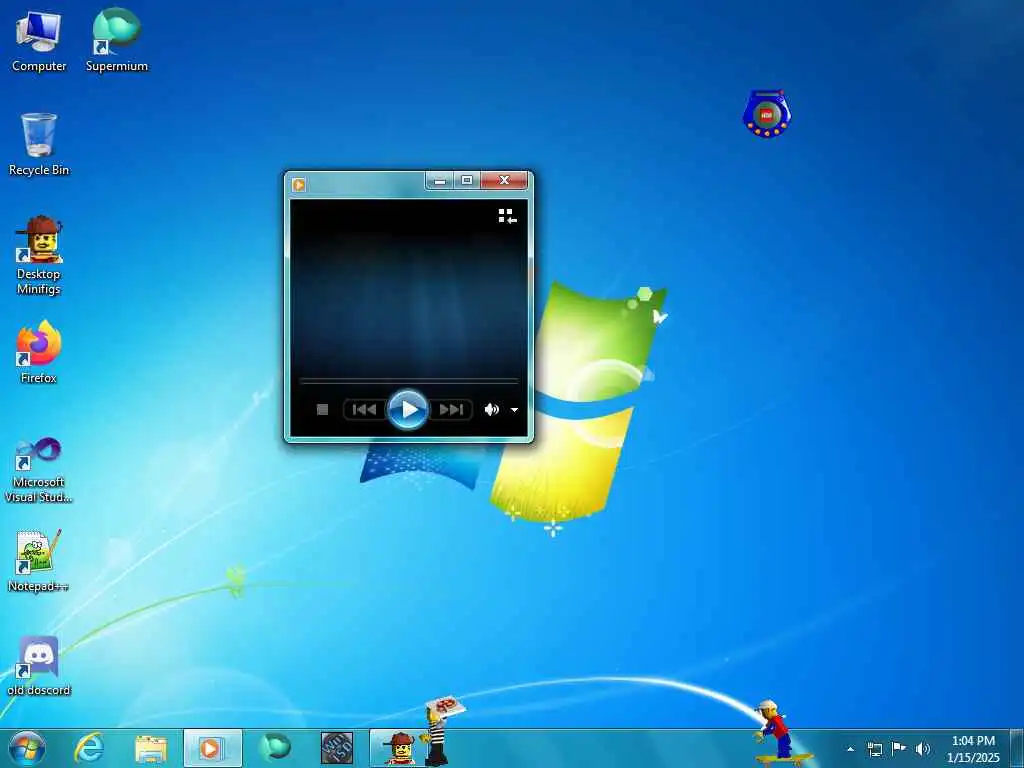Viewport: 1024px width, 768px height.
Task: Click the Show desktop button
Action: coord(1017,749)
